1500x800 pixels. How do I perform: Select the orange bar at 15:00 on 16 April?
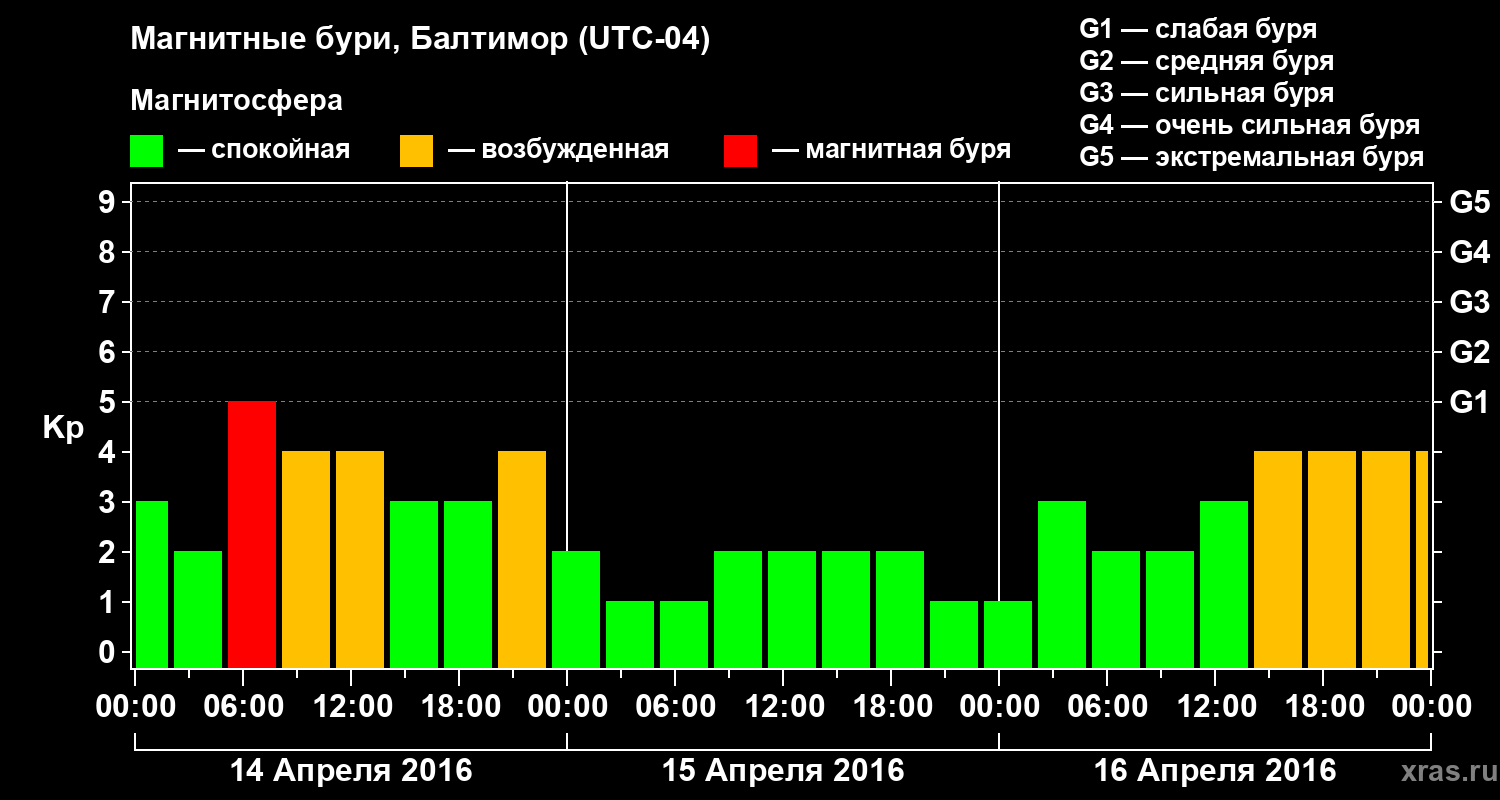coord(1278,559)
